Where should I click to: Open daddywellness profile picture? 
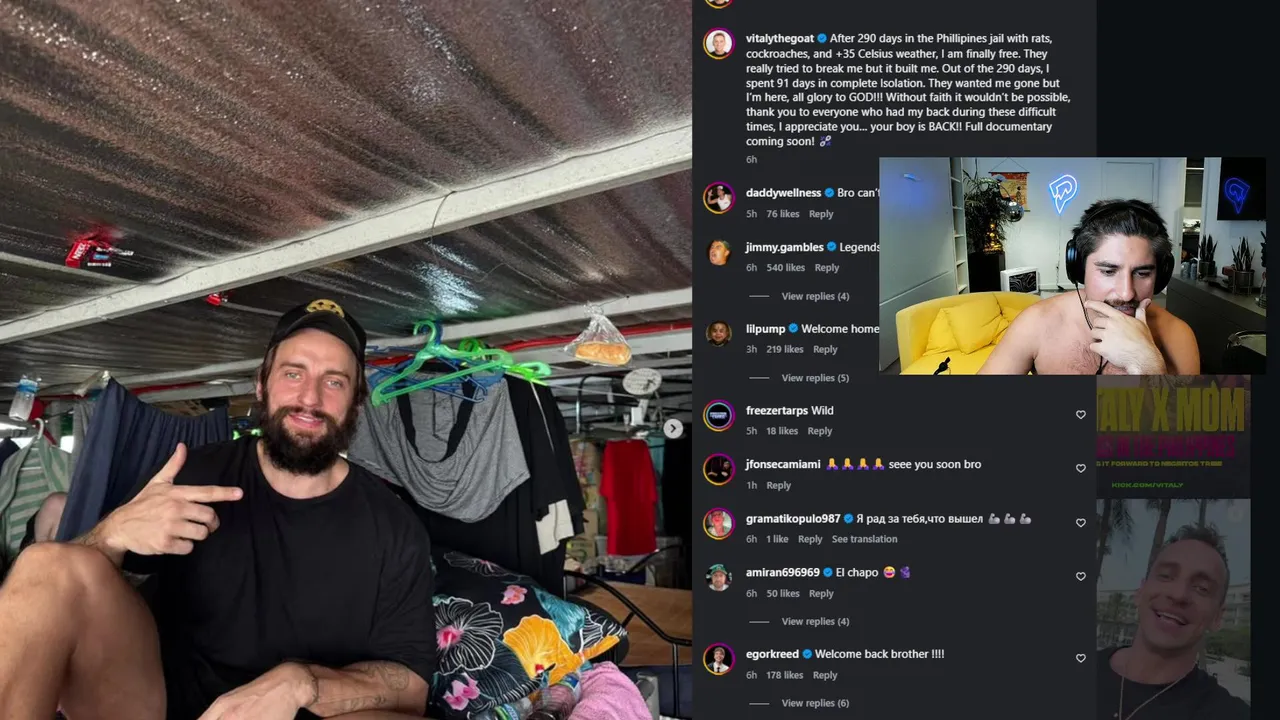pyautogui.click(x=718, y=198)
